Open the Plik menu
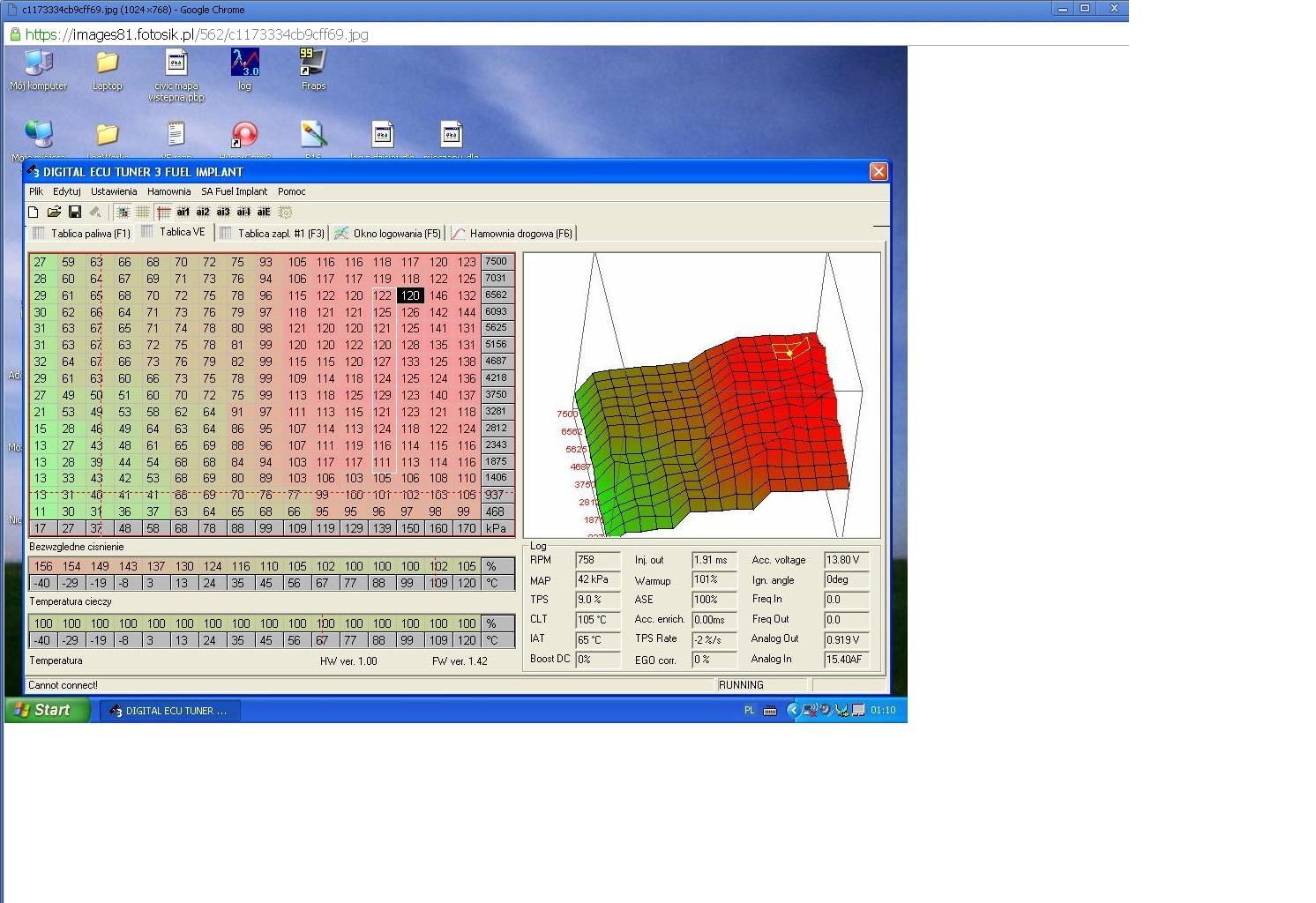The width and height of the screenshot is (1316, 903). [36, 191]
